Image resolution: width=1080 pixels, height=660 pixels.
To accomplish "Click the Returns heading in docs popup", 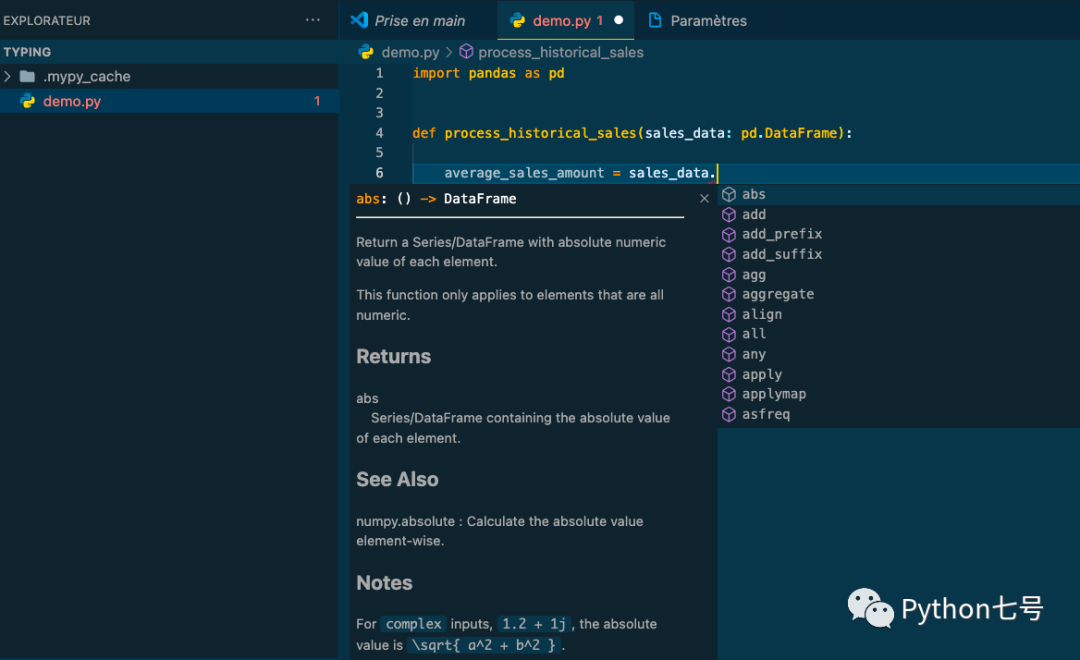I will pyautogui.click(x=393, y=356).
